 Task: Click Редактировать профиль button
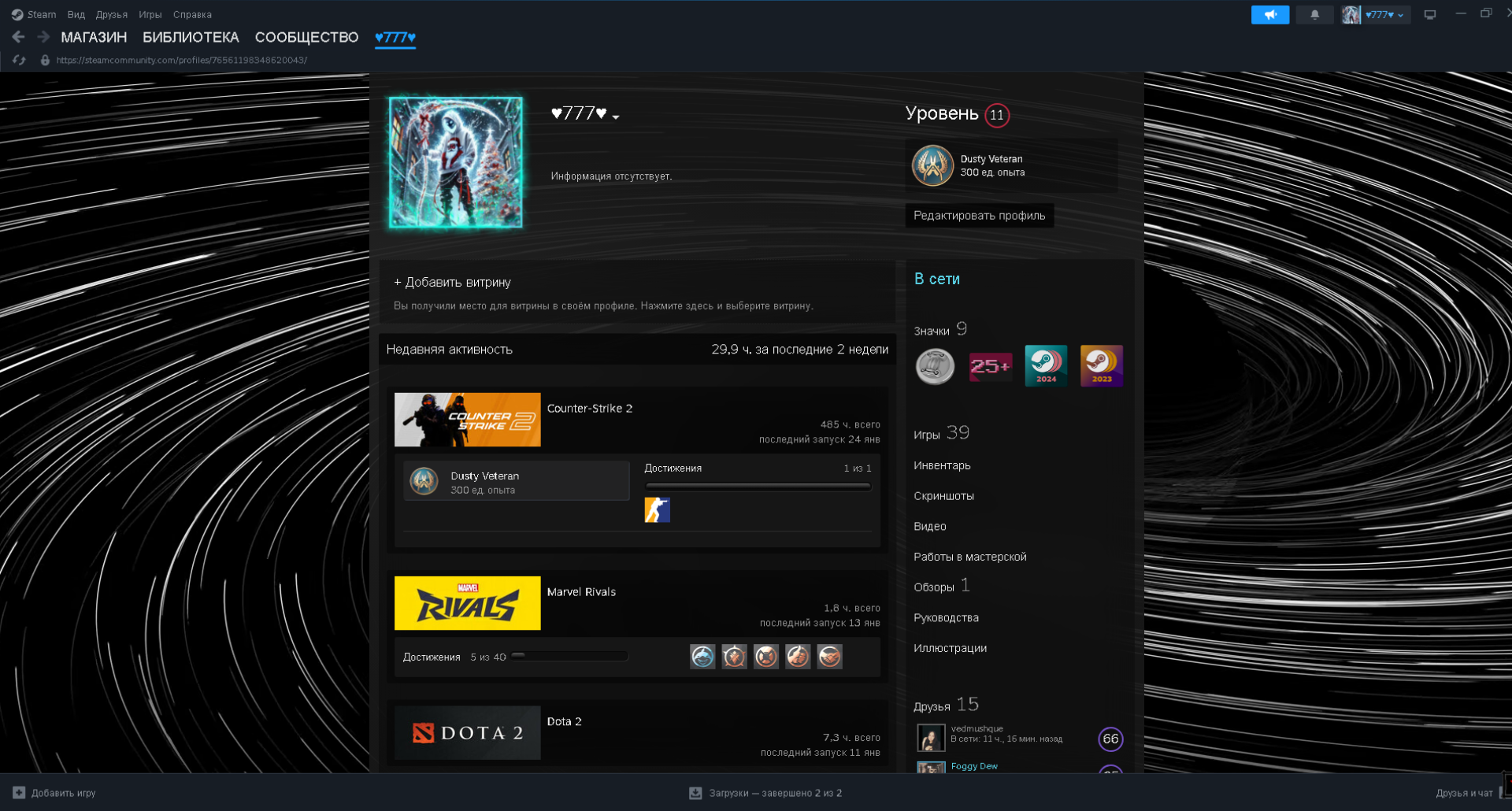(x=980, y=215)
